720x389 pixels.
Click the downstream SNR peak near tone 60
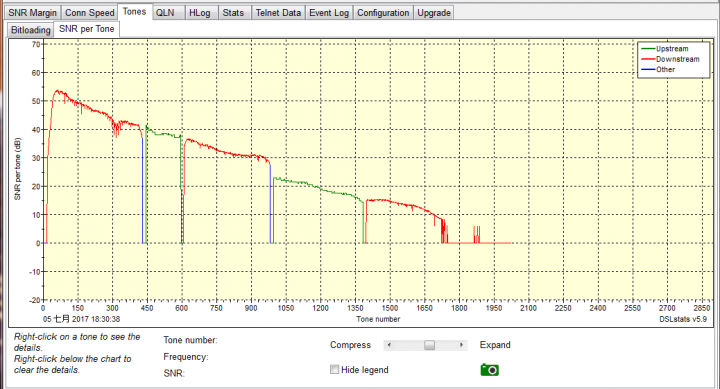(57, 91)
